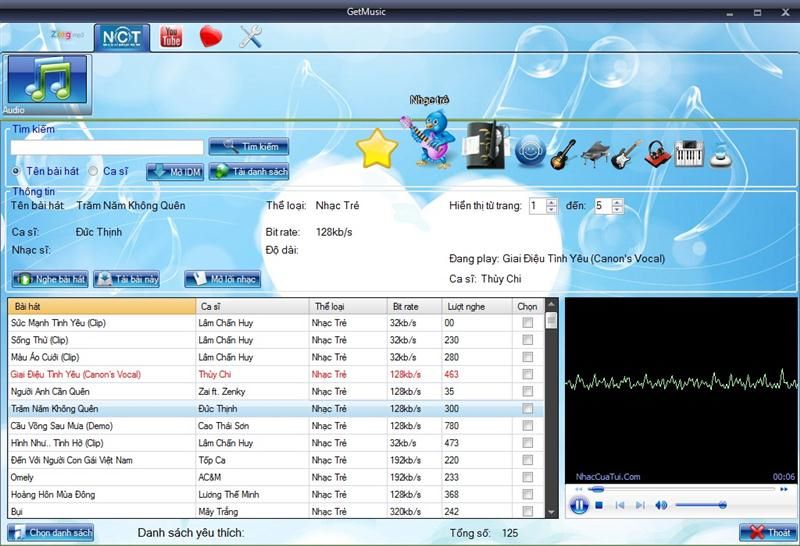Choose the grand piano genre icon
This screenshot has width=800, height=546.
pos(594,154)
